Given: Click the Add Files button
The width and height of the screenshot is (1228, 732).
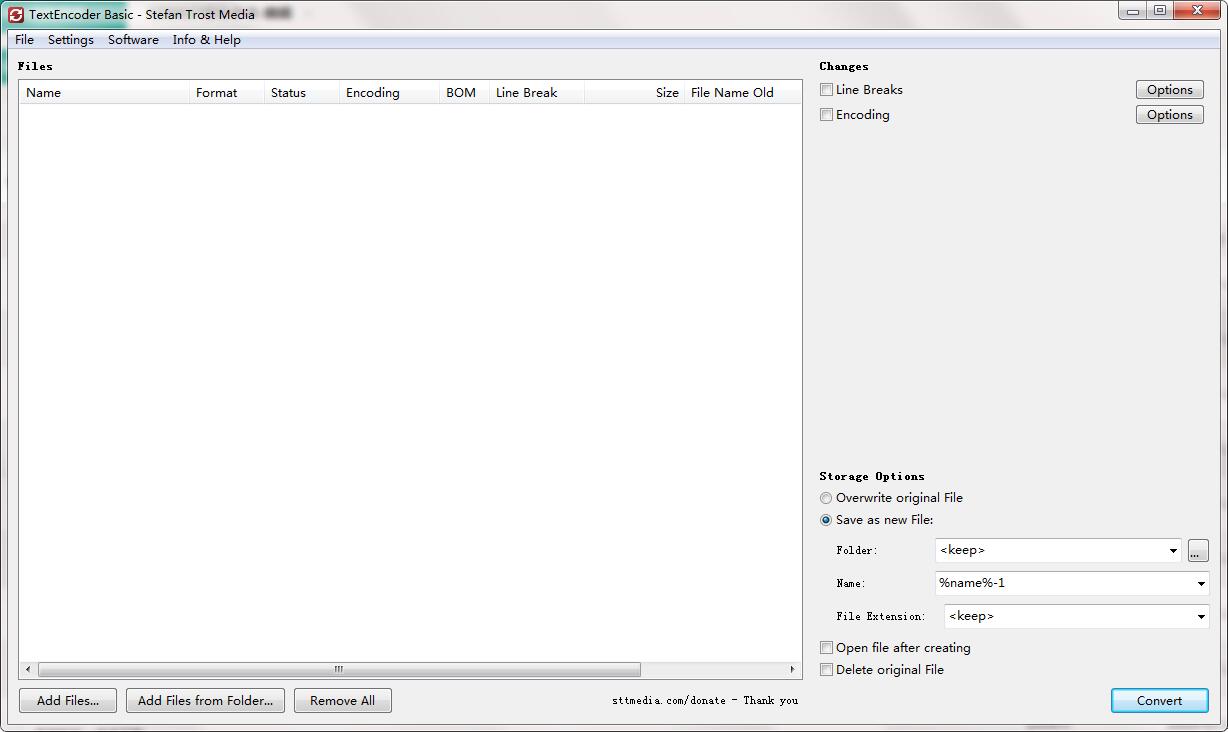Looking at the screenshot, I should pos(67,700).
